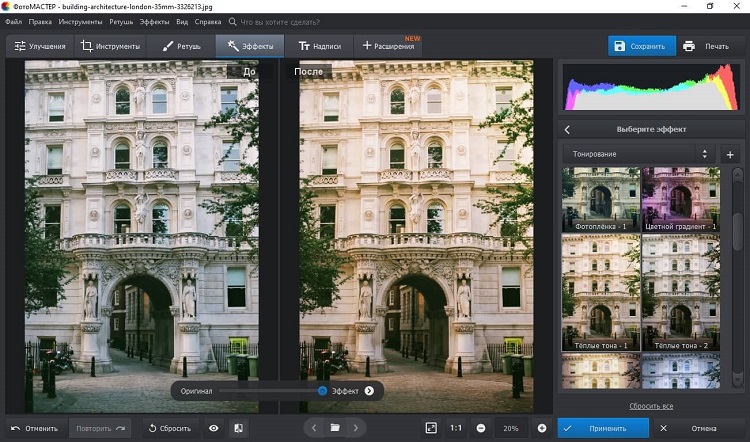Open the Эффекты menu in menu bar

tap(154, 21)
